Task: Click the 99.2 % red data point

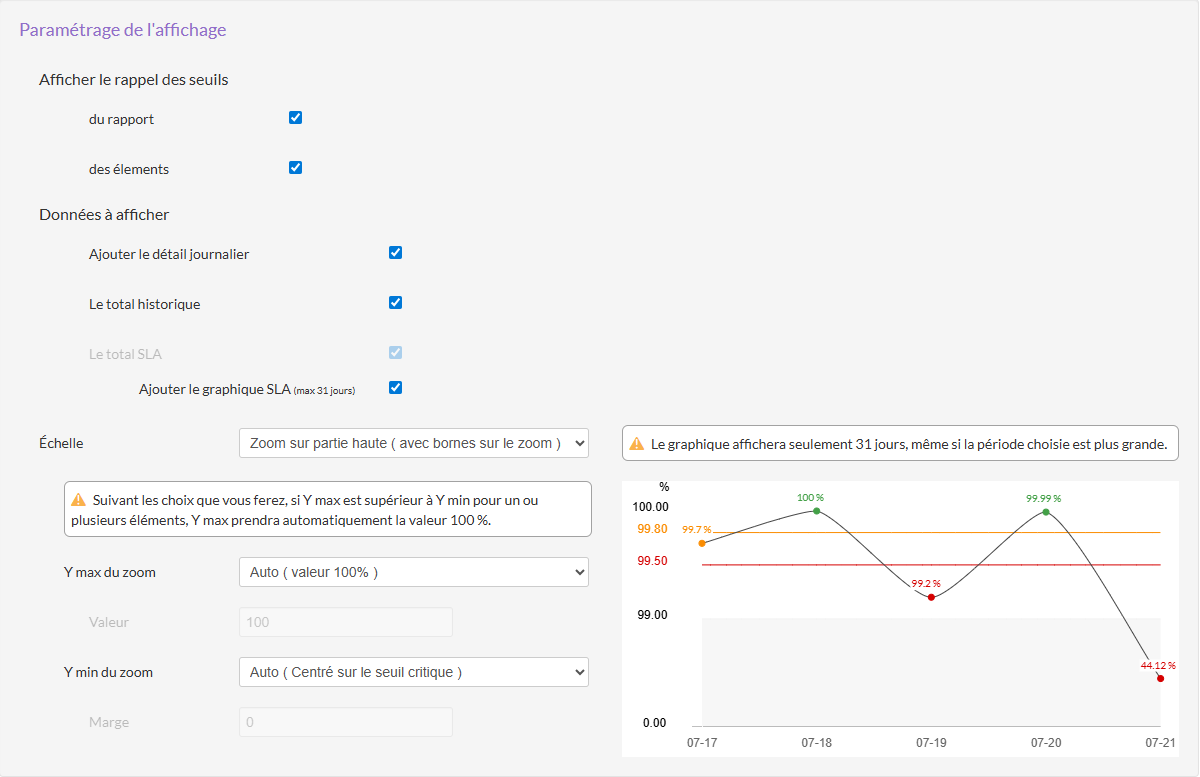Action: click(931, 597)
